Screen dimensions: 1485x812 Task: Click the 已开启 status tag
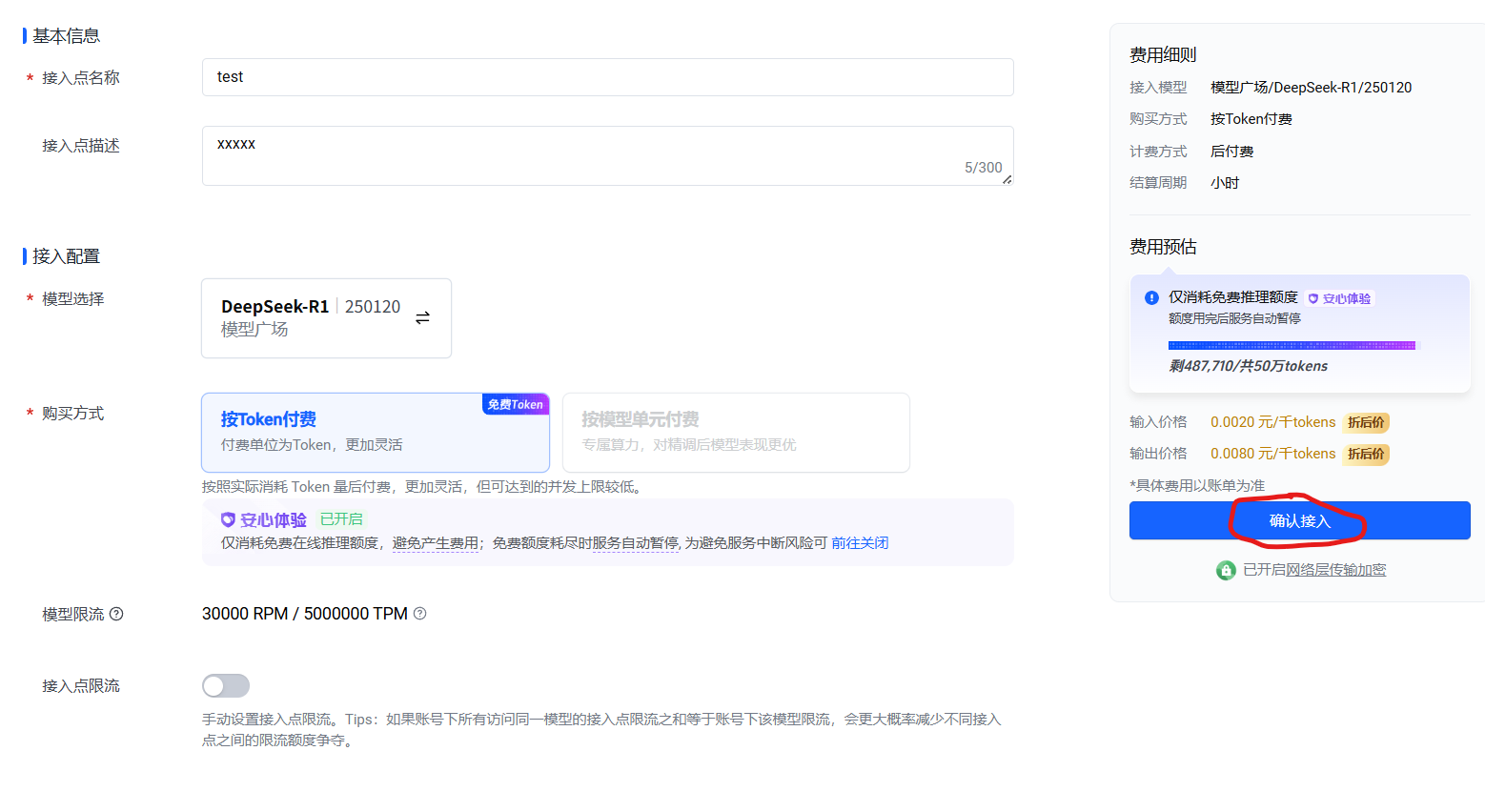click(341, 519)
